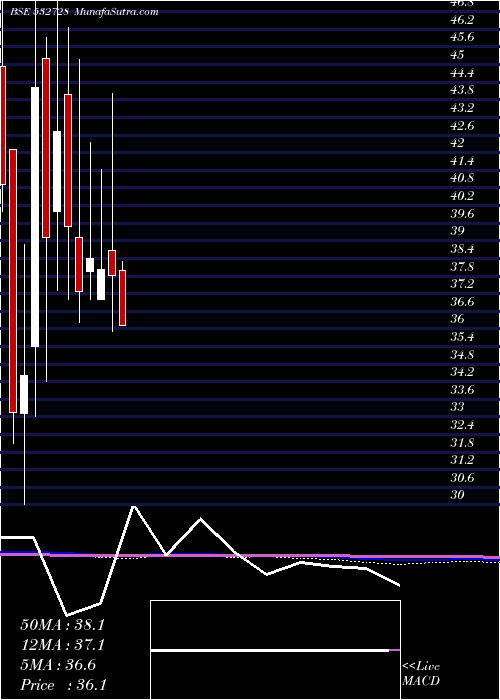Click the <<Live MACD label
Screen dimensions: 500x700
[x=421, y=674]
